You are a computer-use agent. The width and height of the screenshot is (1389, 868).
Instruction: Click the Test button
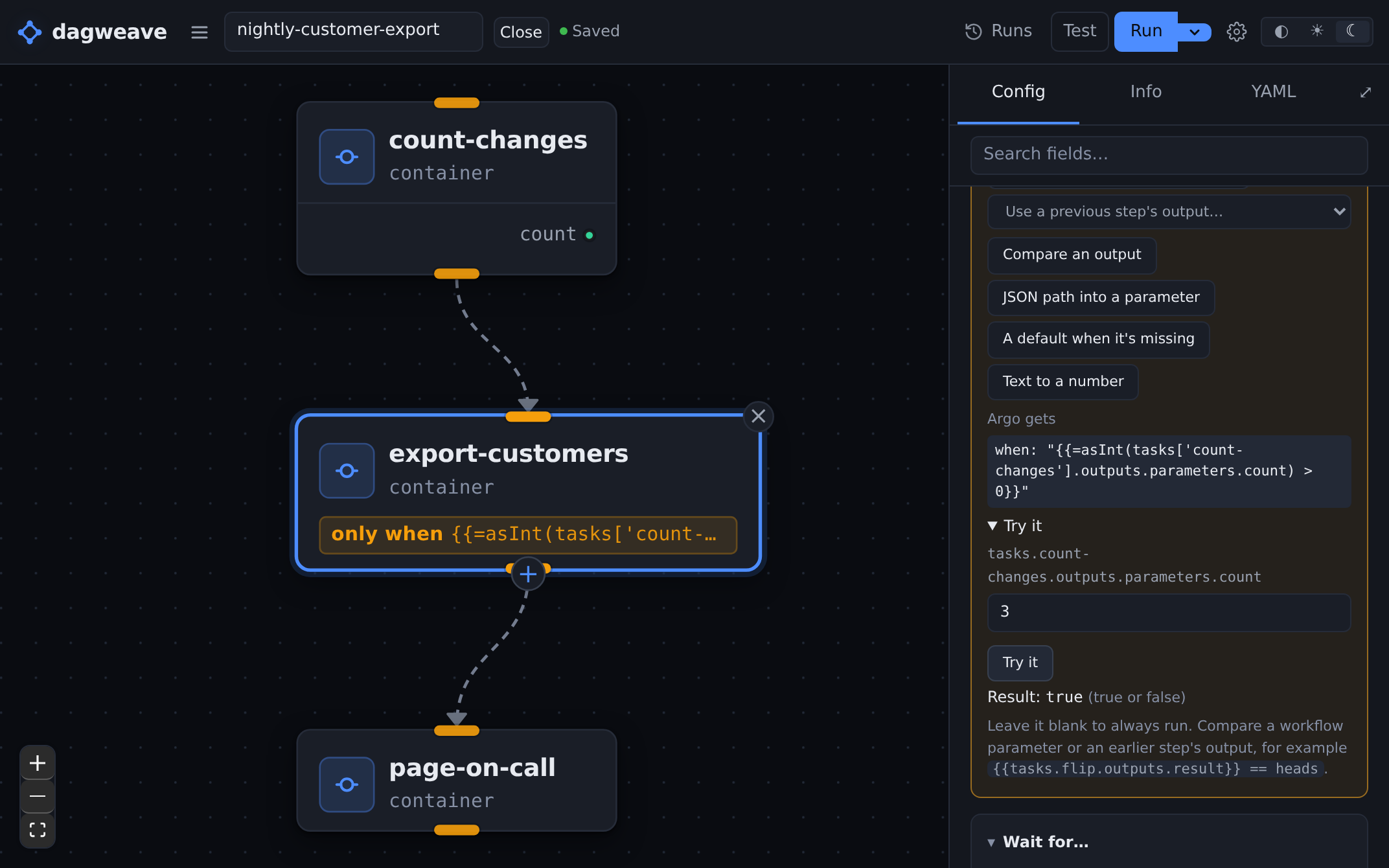1079,31
